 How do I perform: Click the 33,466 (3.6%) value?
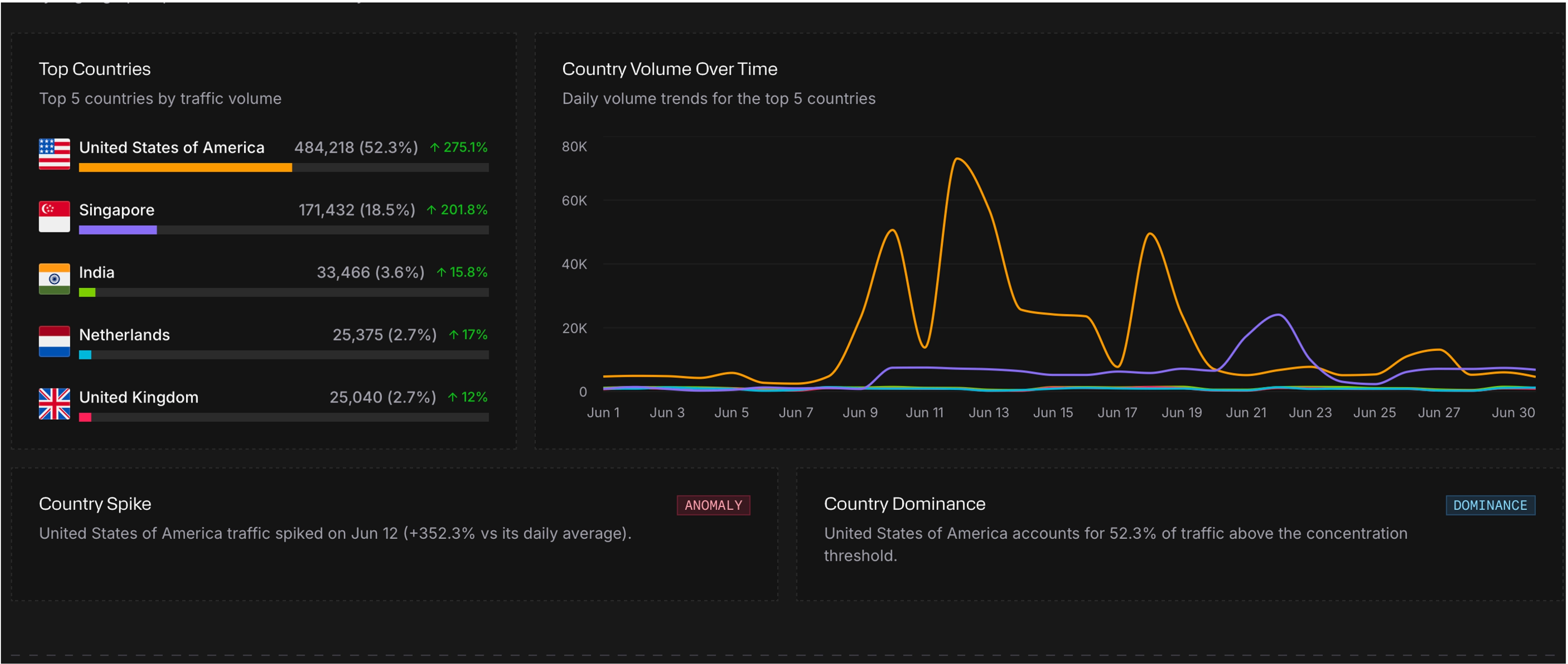[x=370, y=272]
